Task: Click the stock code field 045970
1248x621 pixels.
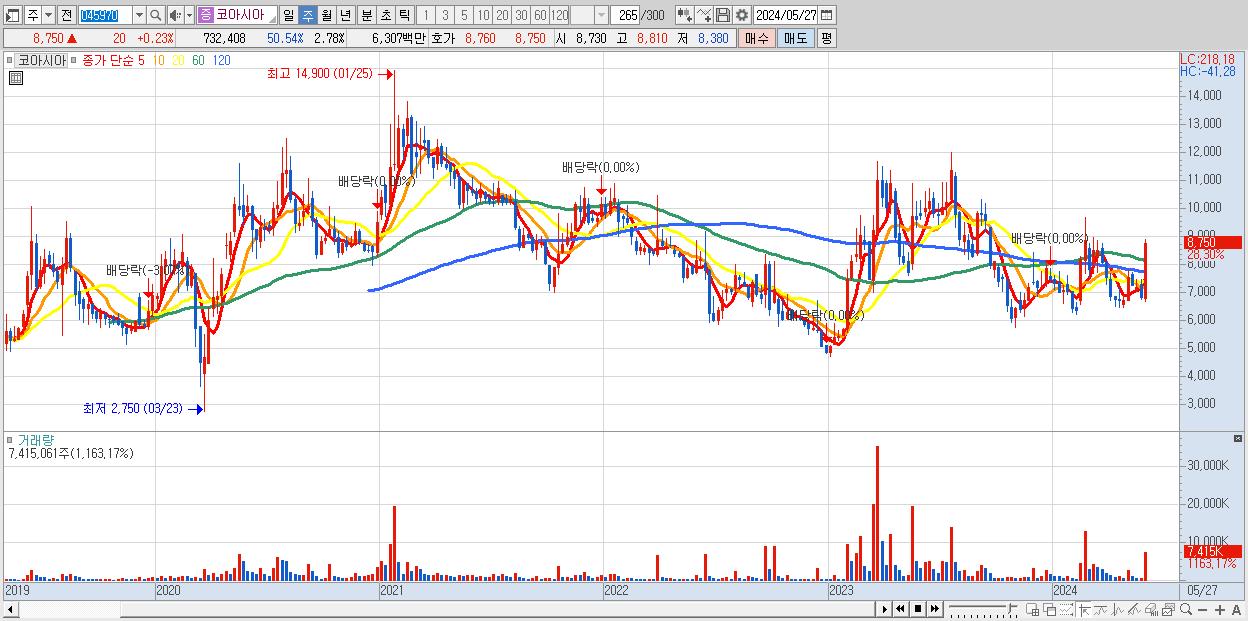Action: pos(105,15)
